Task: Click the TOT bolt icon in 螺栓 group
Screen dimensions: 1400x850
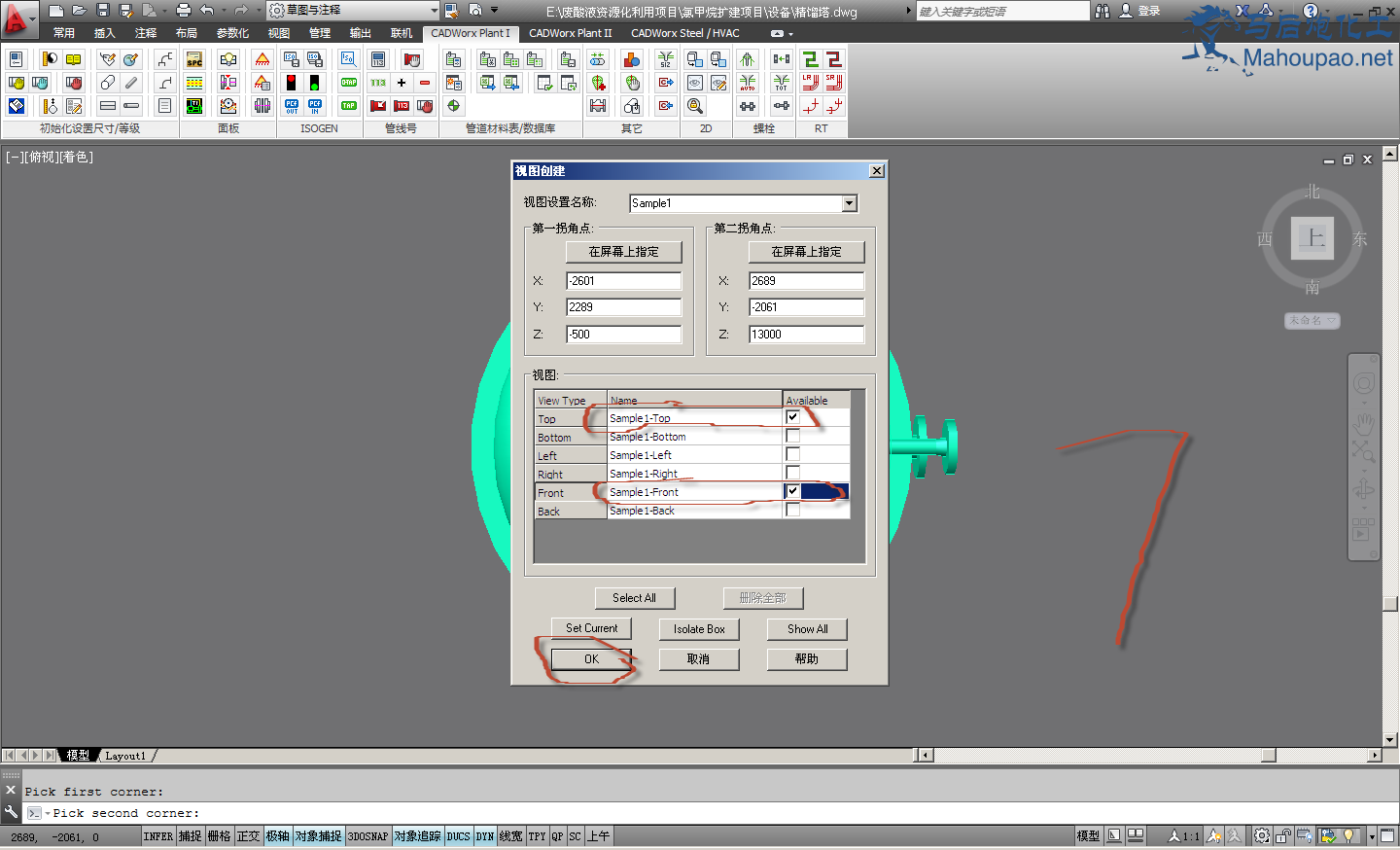Action: (782, 83)
